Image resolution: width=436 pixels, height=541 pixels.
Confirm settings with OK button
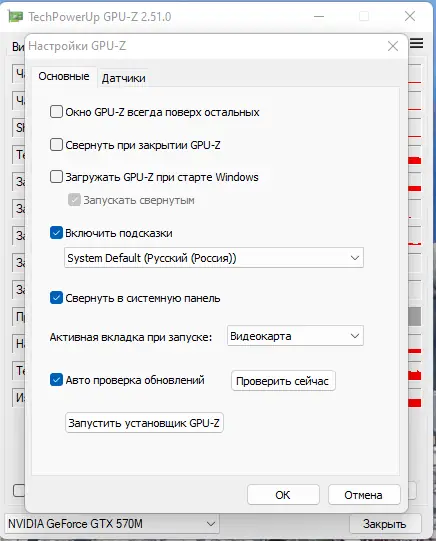(x=283, y=495)
